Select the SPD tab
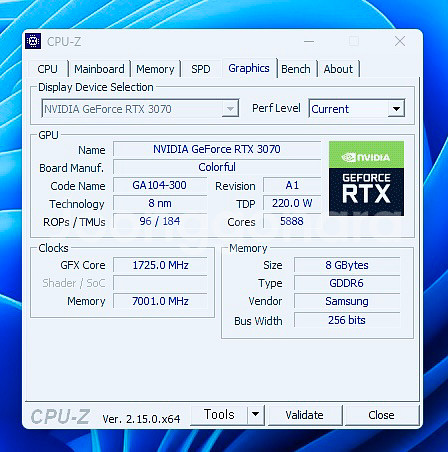The height and width of the screenshot is (452, 448). pos(201,69)
